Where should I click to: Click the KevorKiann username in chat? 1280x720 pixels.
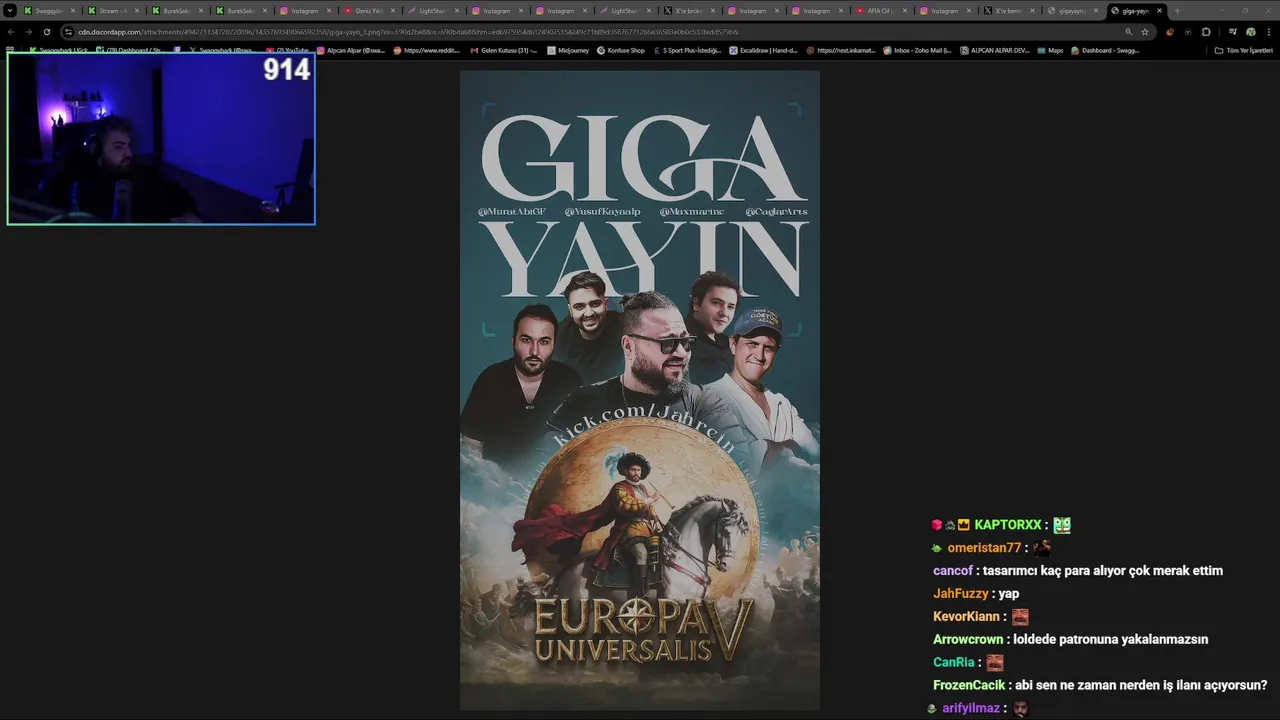click(x=967, y=617)
